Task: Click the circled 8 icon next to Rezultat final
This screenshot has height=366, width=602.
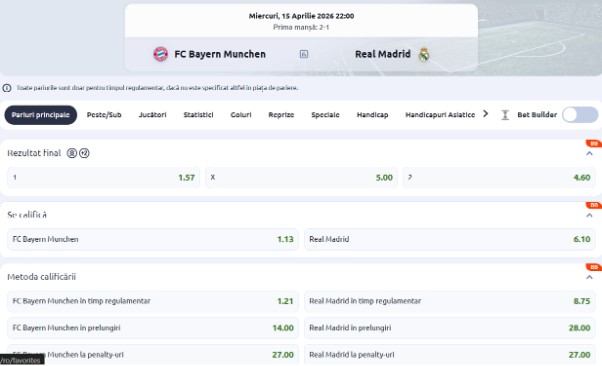Action: click(72, 153)
